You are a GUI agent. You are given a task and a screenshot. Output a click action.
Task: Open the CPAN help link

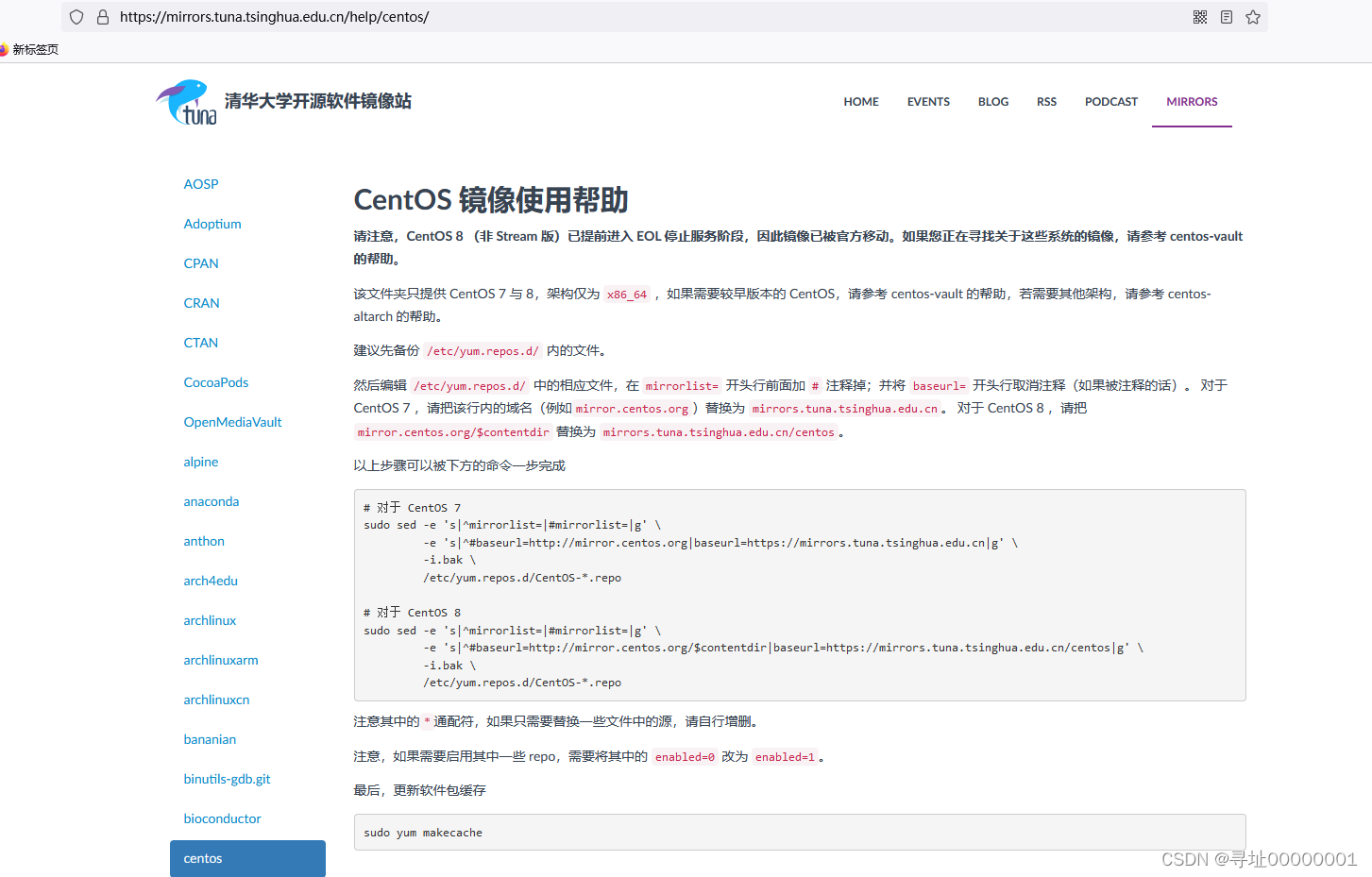pyautogui.click(x=201, y=263)
